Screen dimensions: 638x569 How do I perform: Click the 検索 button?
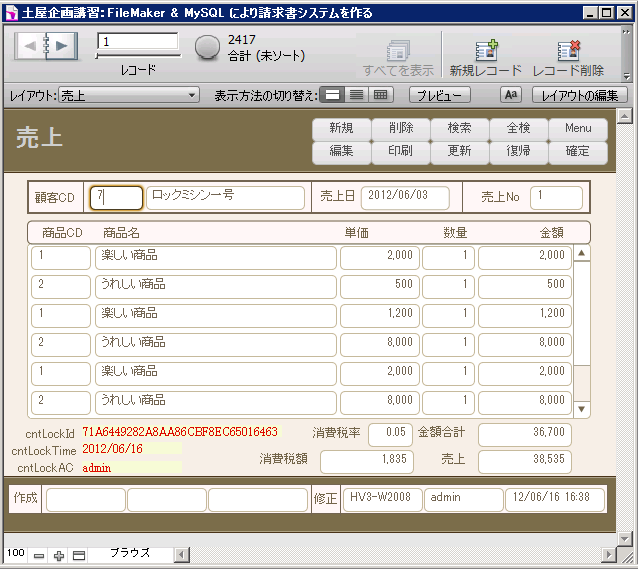[459, 129]
